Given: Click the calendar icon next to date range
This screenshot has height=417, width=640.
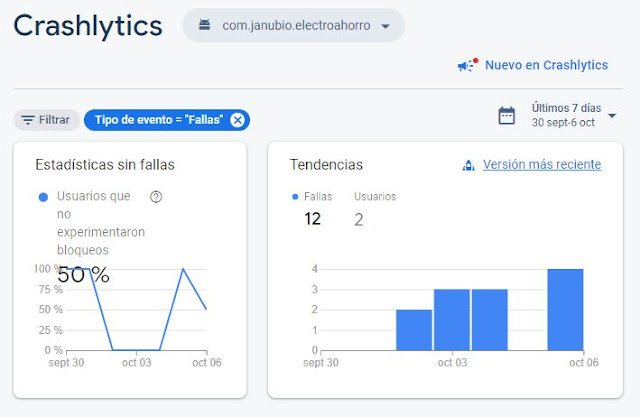Looking at the screenshot, I should click(x=507, y=115).
